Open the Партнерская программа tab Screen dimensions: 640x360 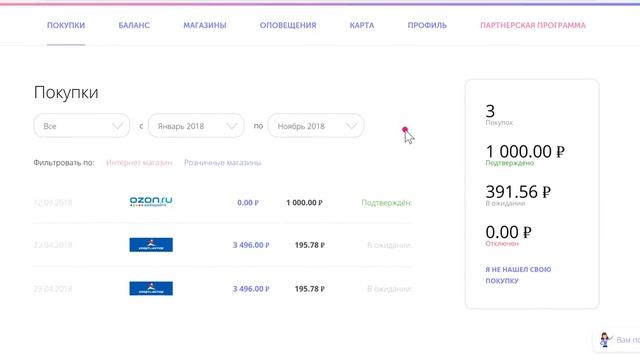[533, 25]
